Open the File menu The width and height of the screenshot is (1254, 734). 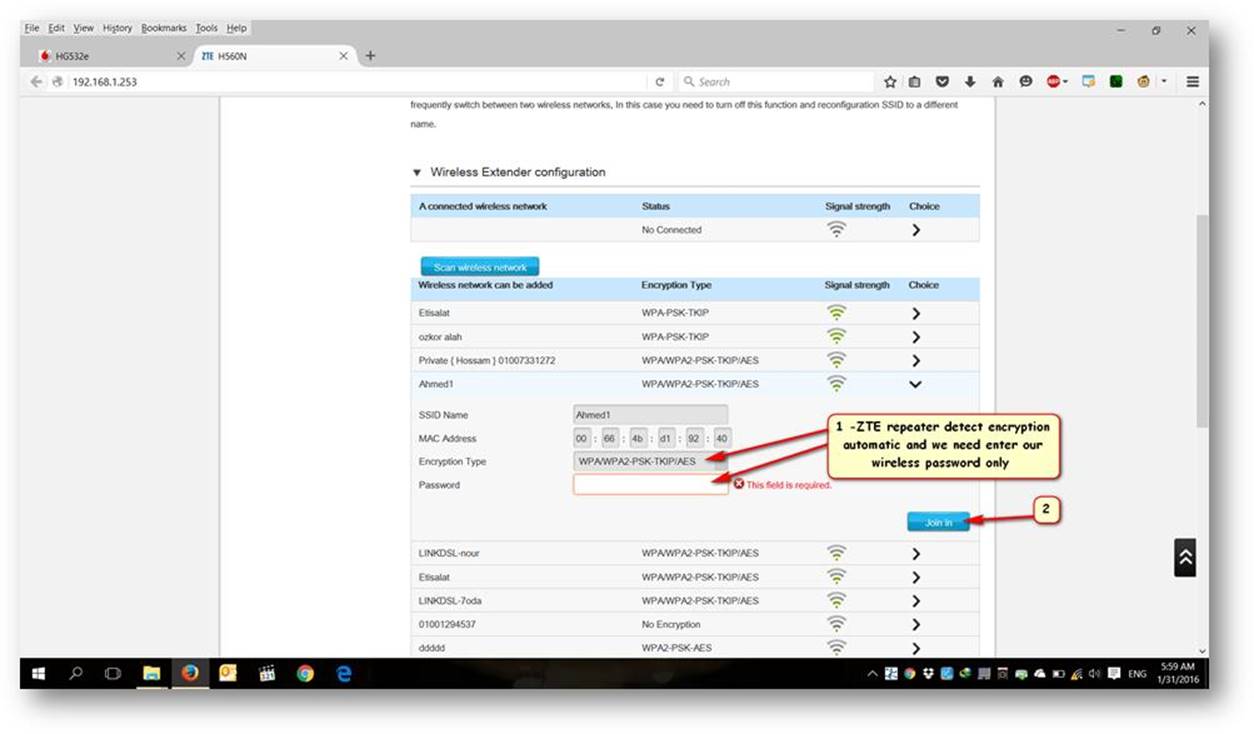(x=32, y=28)
